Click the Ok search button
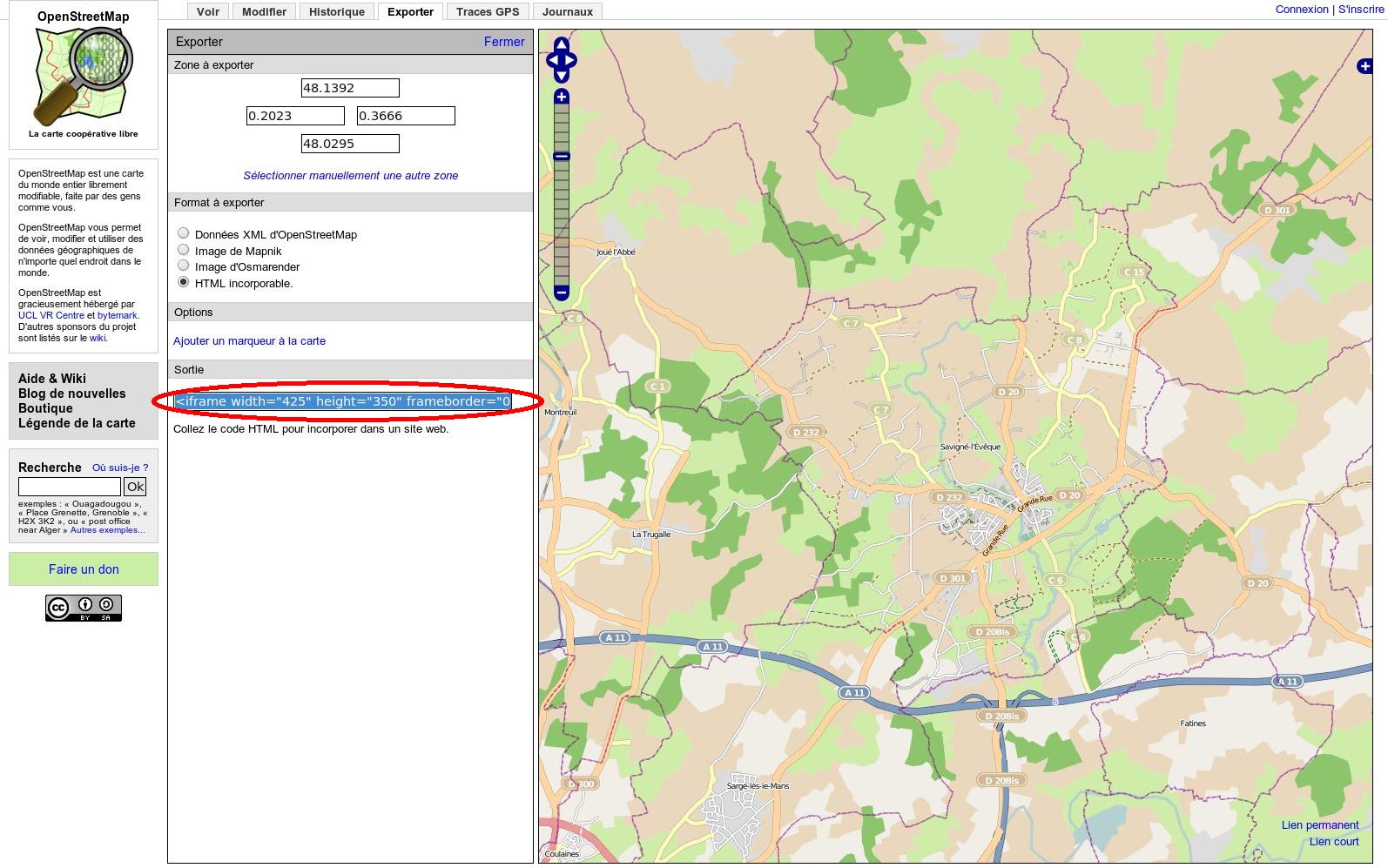The width and height of the screenshot is (1388, 868). [x=135, y=487]
